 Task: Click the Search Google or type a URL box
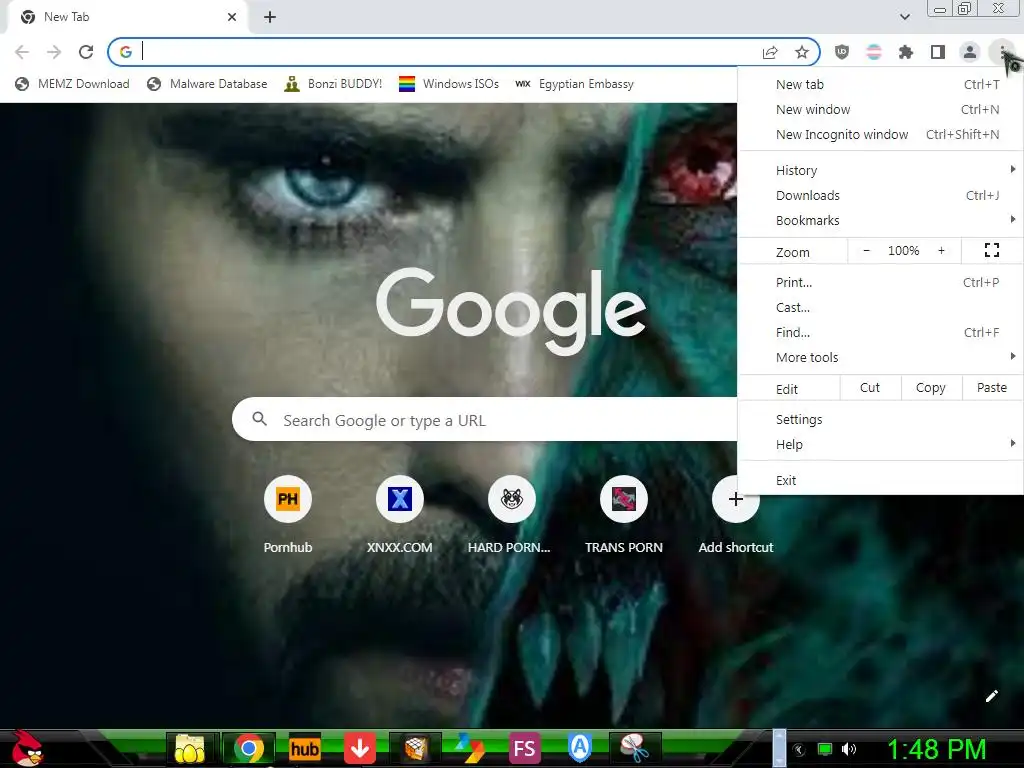[485, 419]
